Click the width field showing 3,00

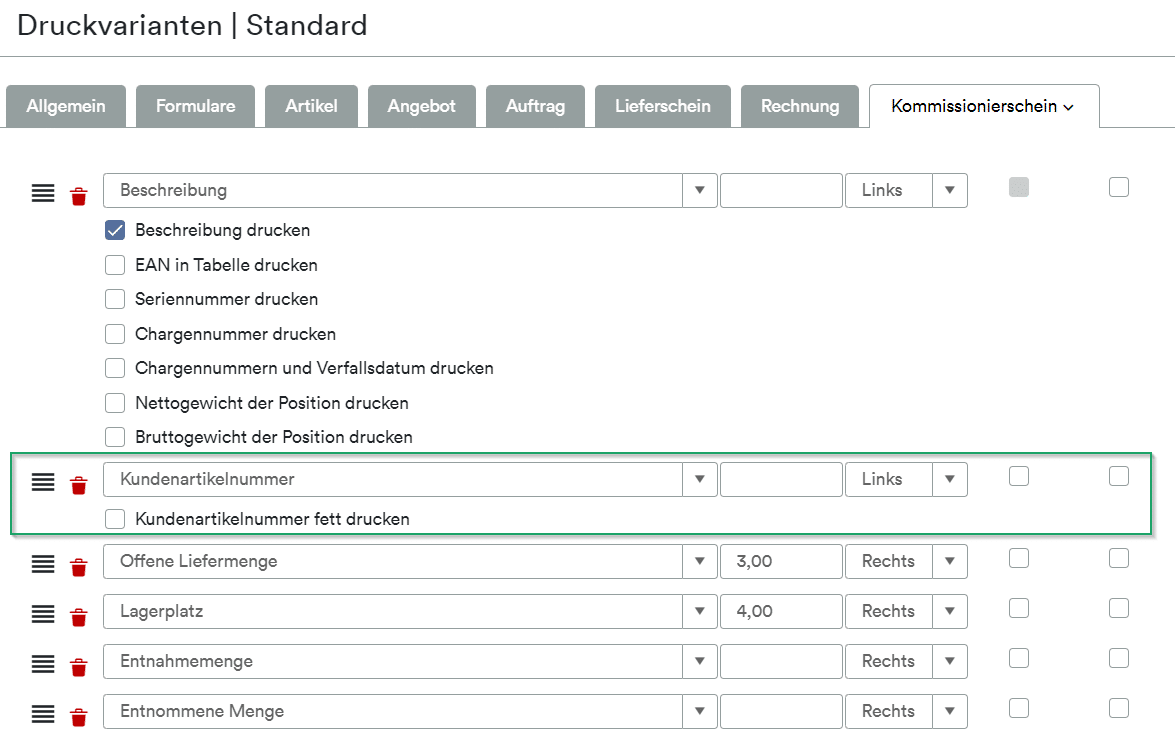pyautogui.click(x=780, y=561)
